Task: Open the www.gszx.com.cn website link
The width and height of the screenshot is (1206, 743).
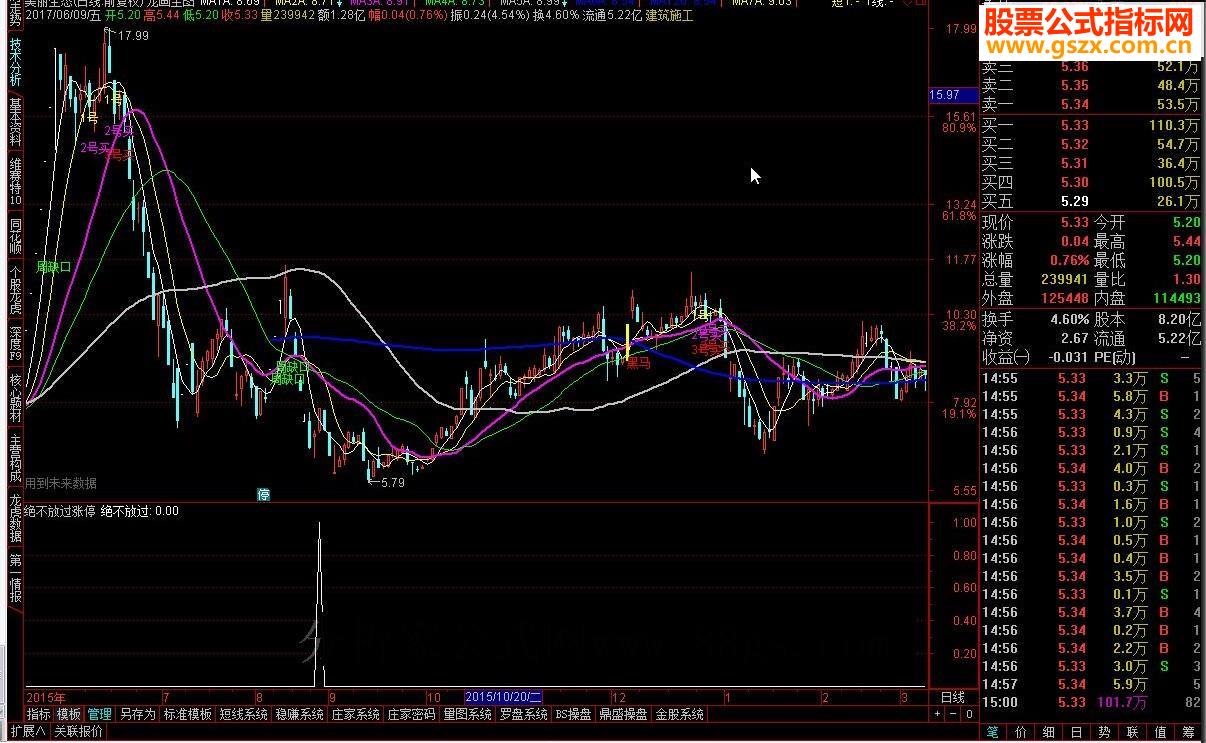Action: [1089, 46]
